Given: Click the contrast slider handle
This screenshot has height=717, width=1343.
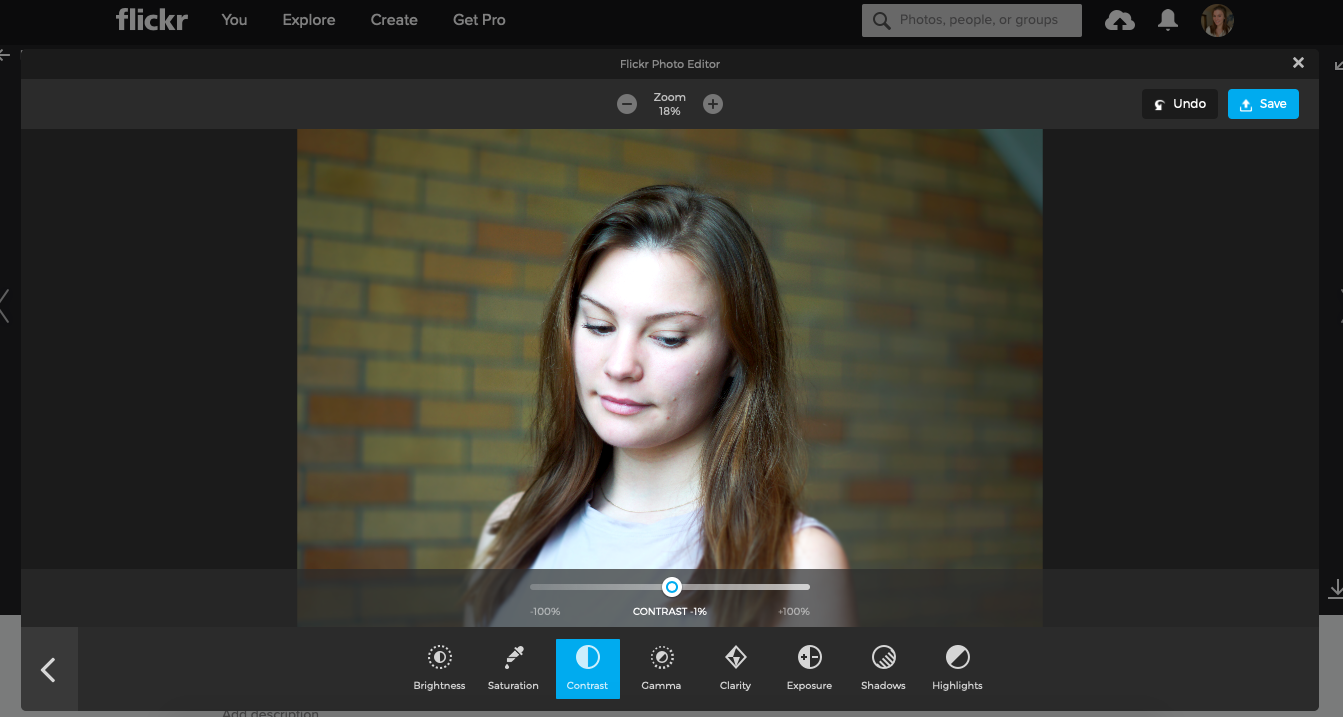Looking at the screenshot, I should [672, 587].
